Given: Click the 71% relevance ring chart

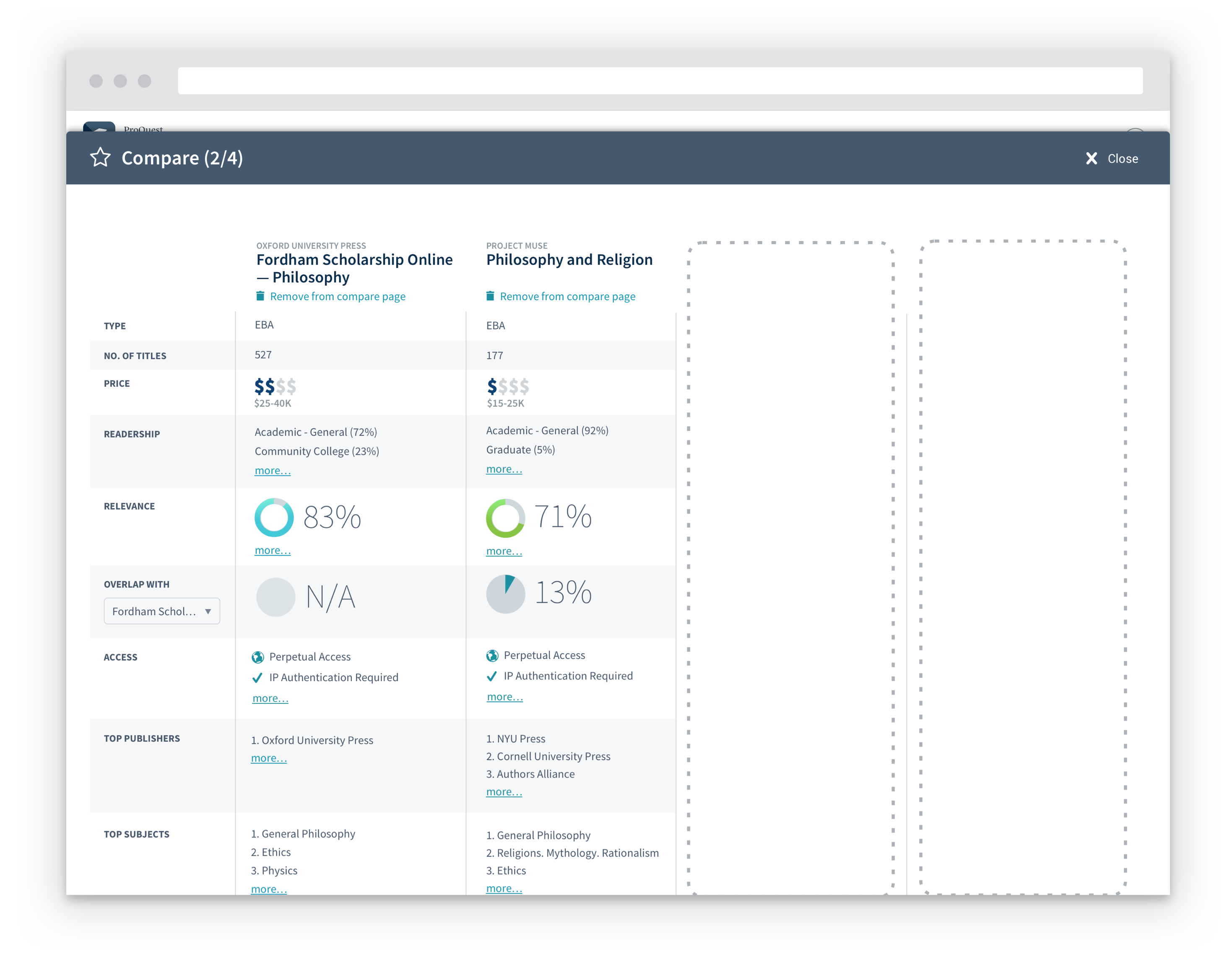Looking at the screenshot, I should (x=505, y=518).
